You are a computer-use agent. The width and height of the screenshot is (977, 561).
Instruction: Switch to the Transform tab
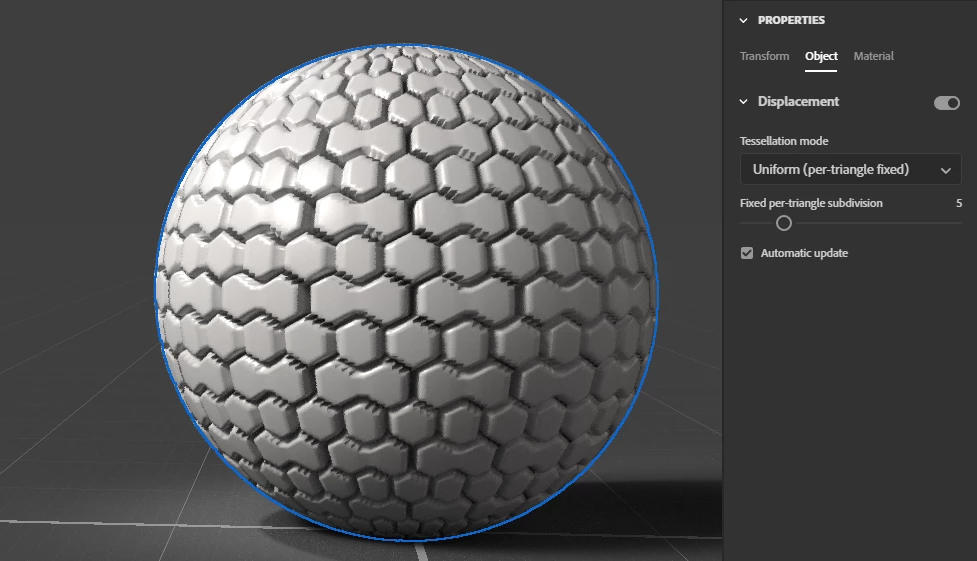[x=765, y=56]
